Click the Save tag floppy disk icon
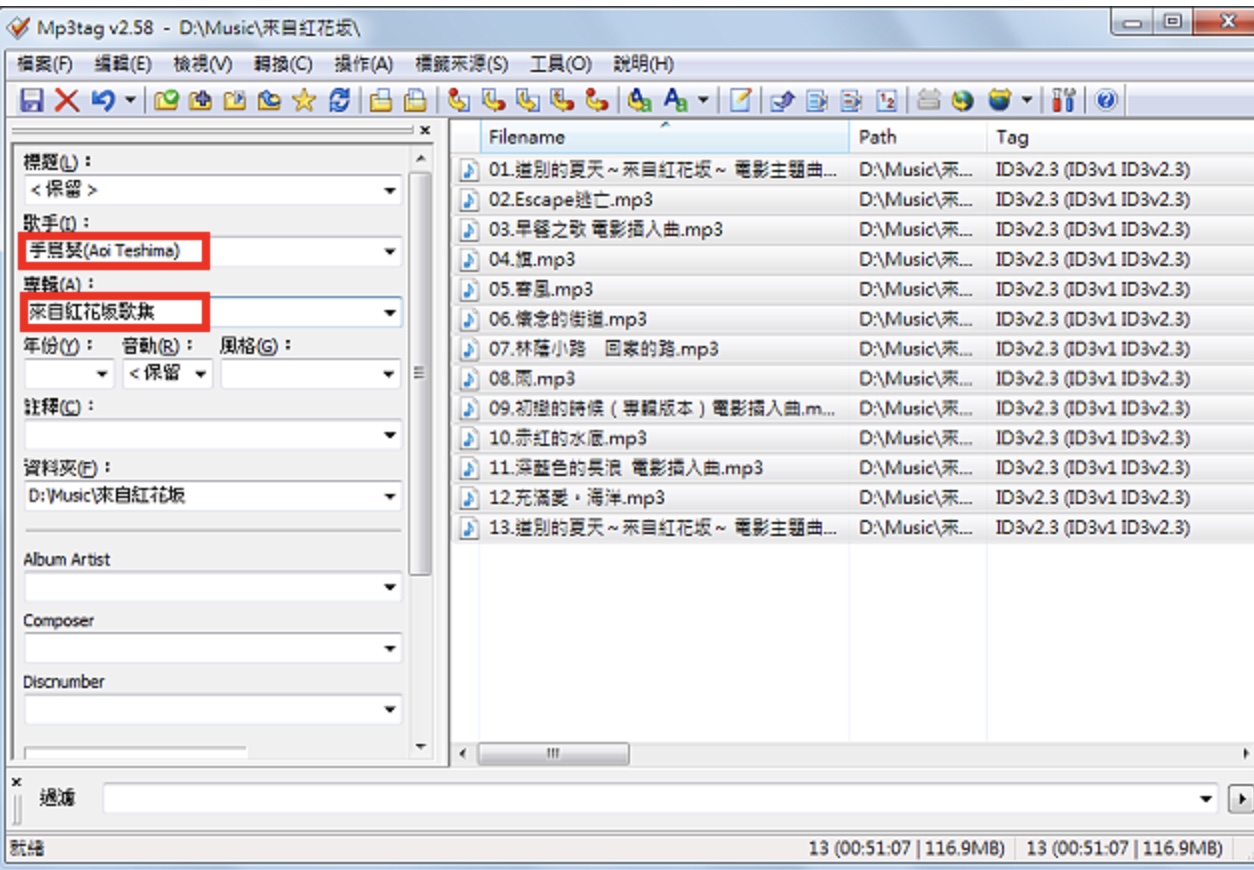Viewport: 1254px width, 870px height. click(x=32, y=100)
